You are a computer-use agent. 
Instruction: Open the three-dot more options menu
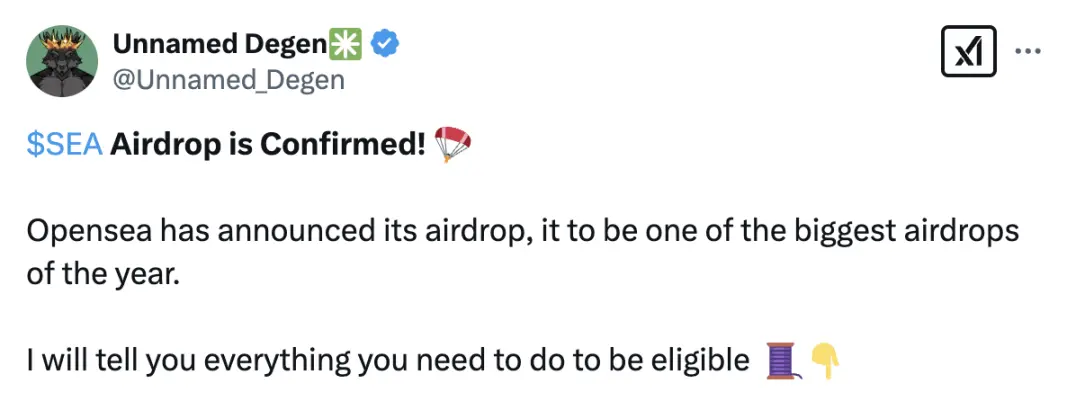tap(1028, 51)
